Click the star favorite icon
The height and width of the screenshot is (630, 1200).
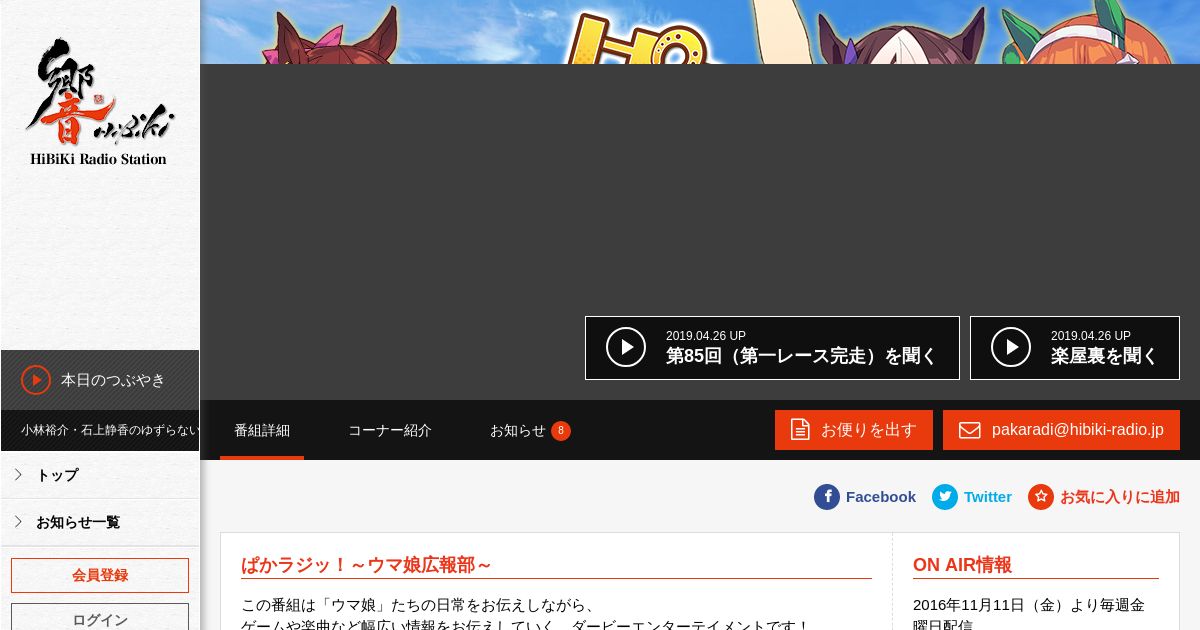(x=1041, y=497)
